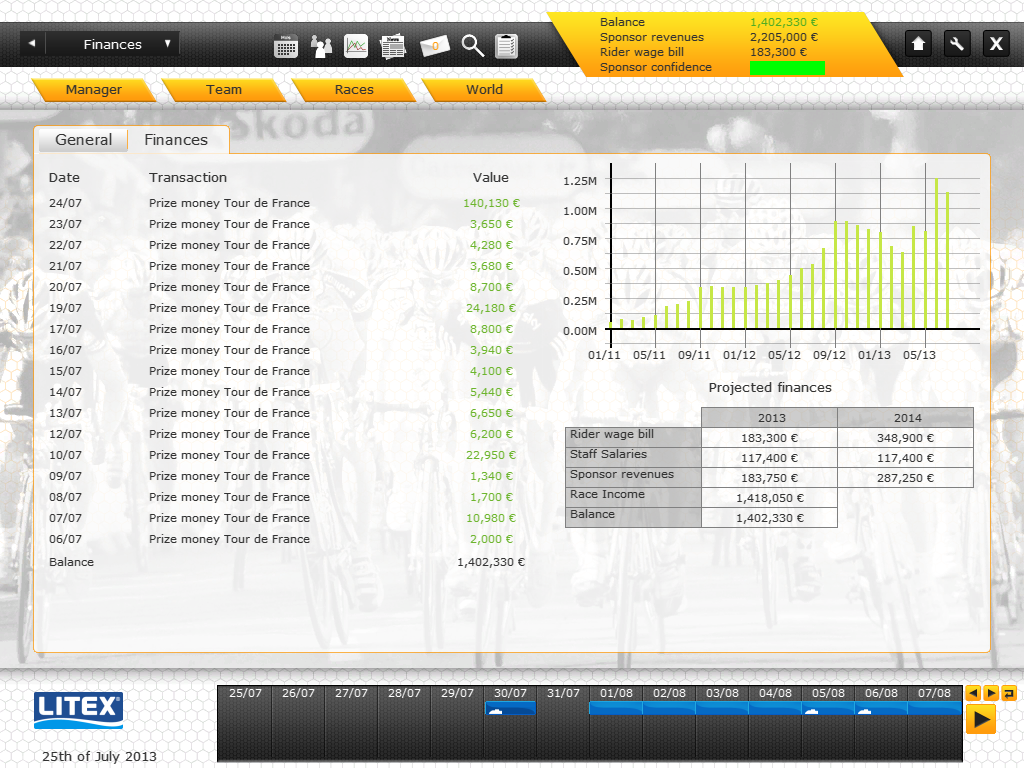Click the green sponsor confidence bar
The width and height of the screenshot is (1024, 768).
click(787, 68)
